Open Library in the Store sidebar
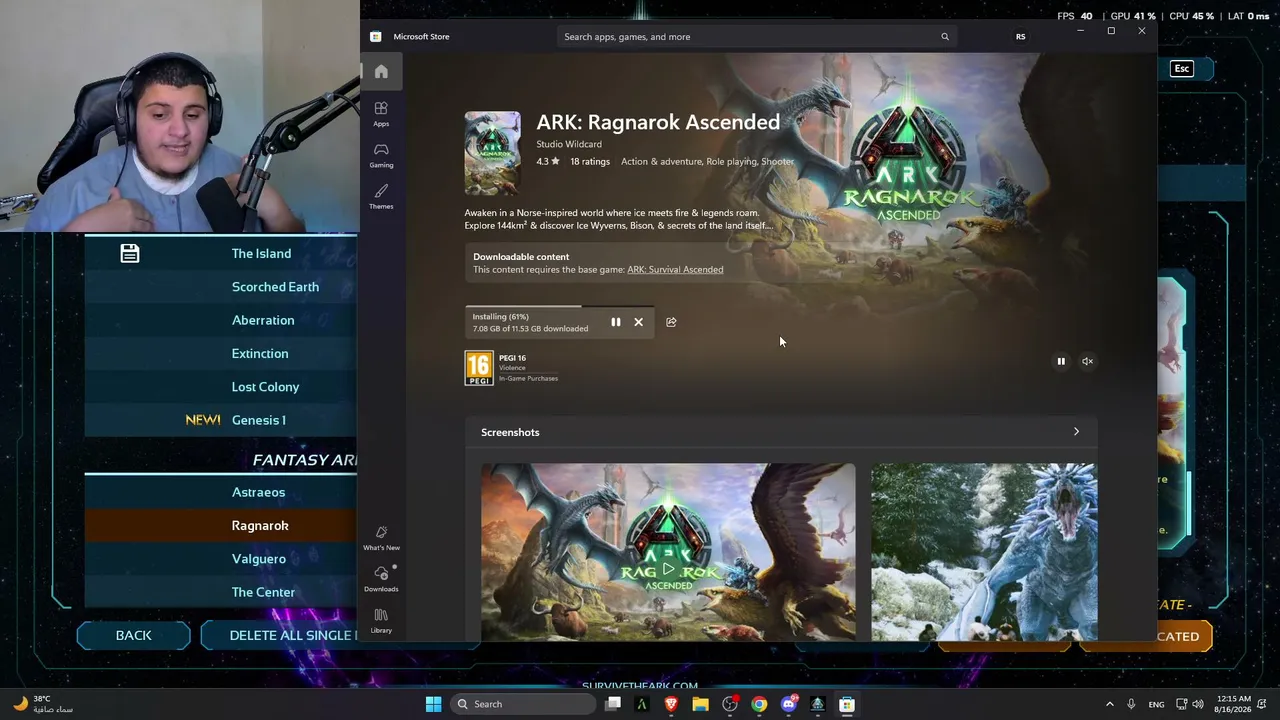The width and height of the screenshot is (1280, 720). click(x=381, y=620)
